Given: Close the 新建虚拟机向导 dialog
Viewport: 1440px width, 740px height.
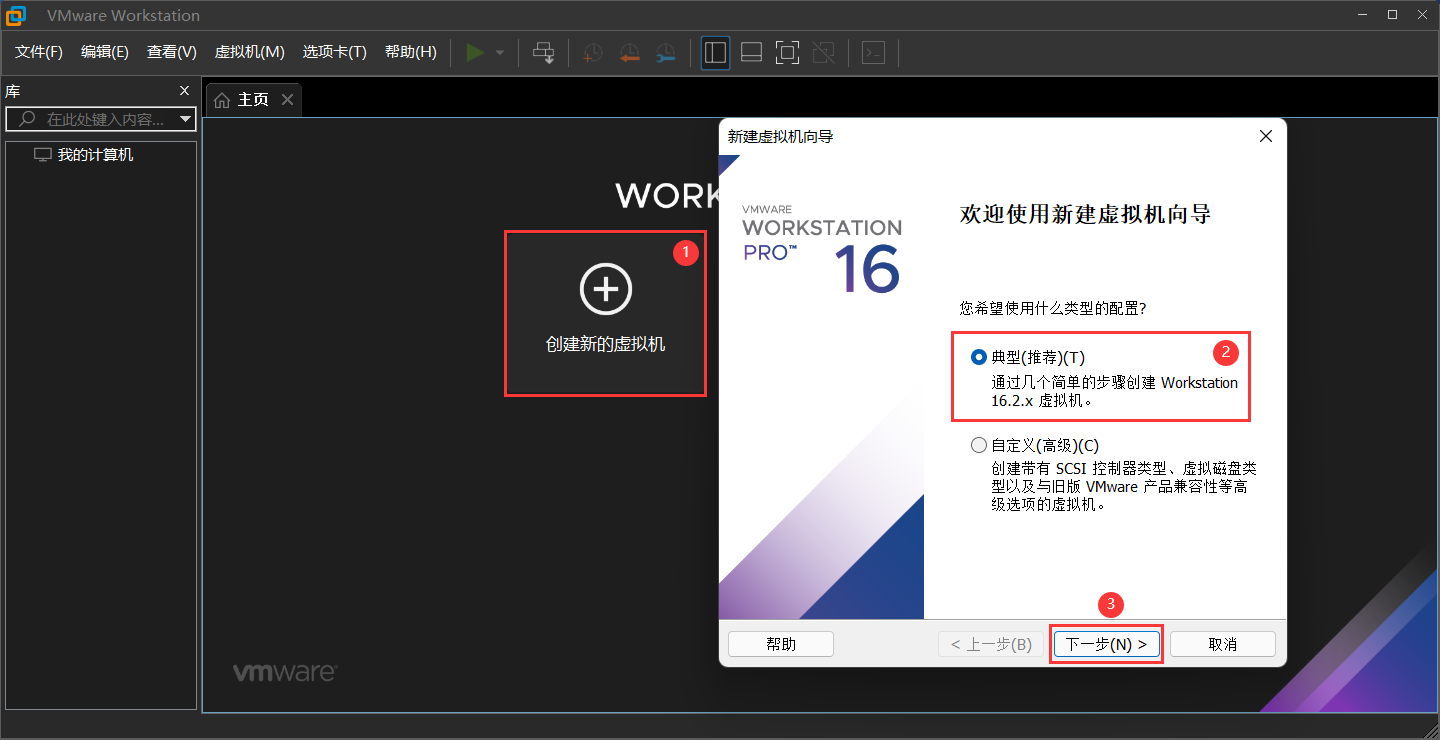Looking at the screenshot, I should pyautogui.click(x=1265, y=136).
